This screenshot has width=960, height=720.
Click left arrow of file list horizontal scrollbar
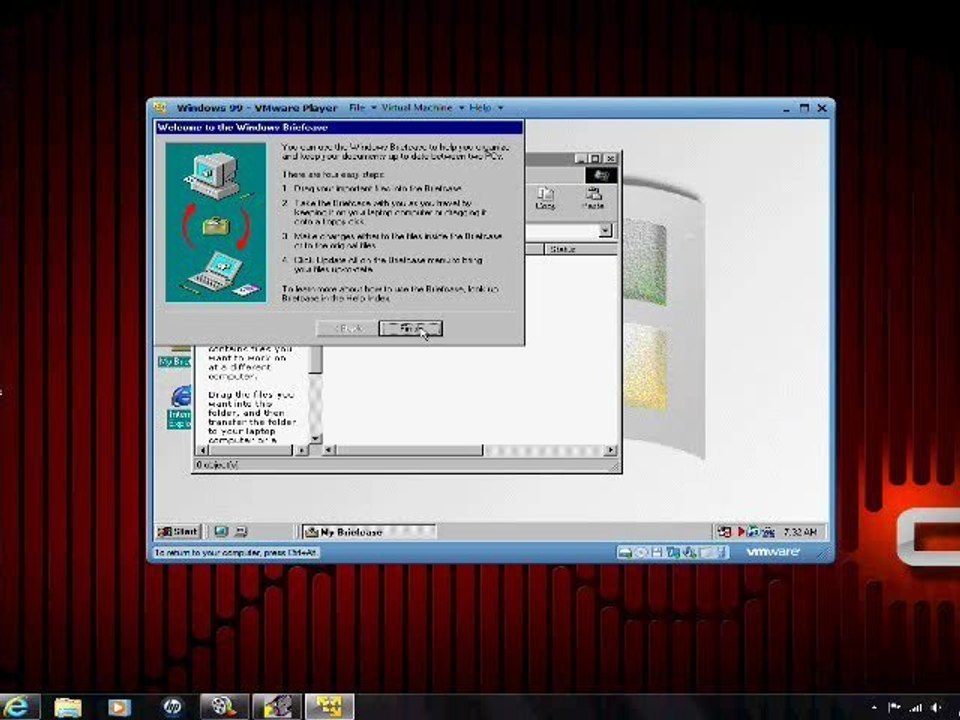(329, 450)
